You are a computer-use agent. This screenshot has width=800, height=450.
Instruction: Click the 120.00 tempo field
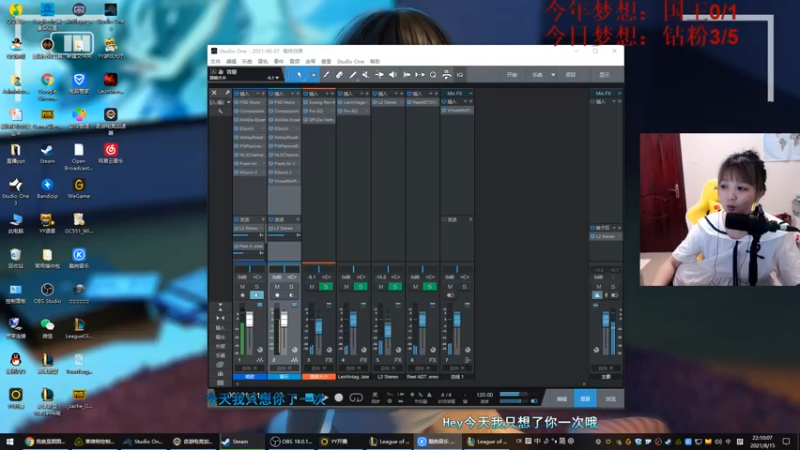(x=485, y=395)
